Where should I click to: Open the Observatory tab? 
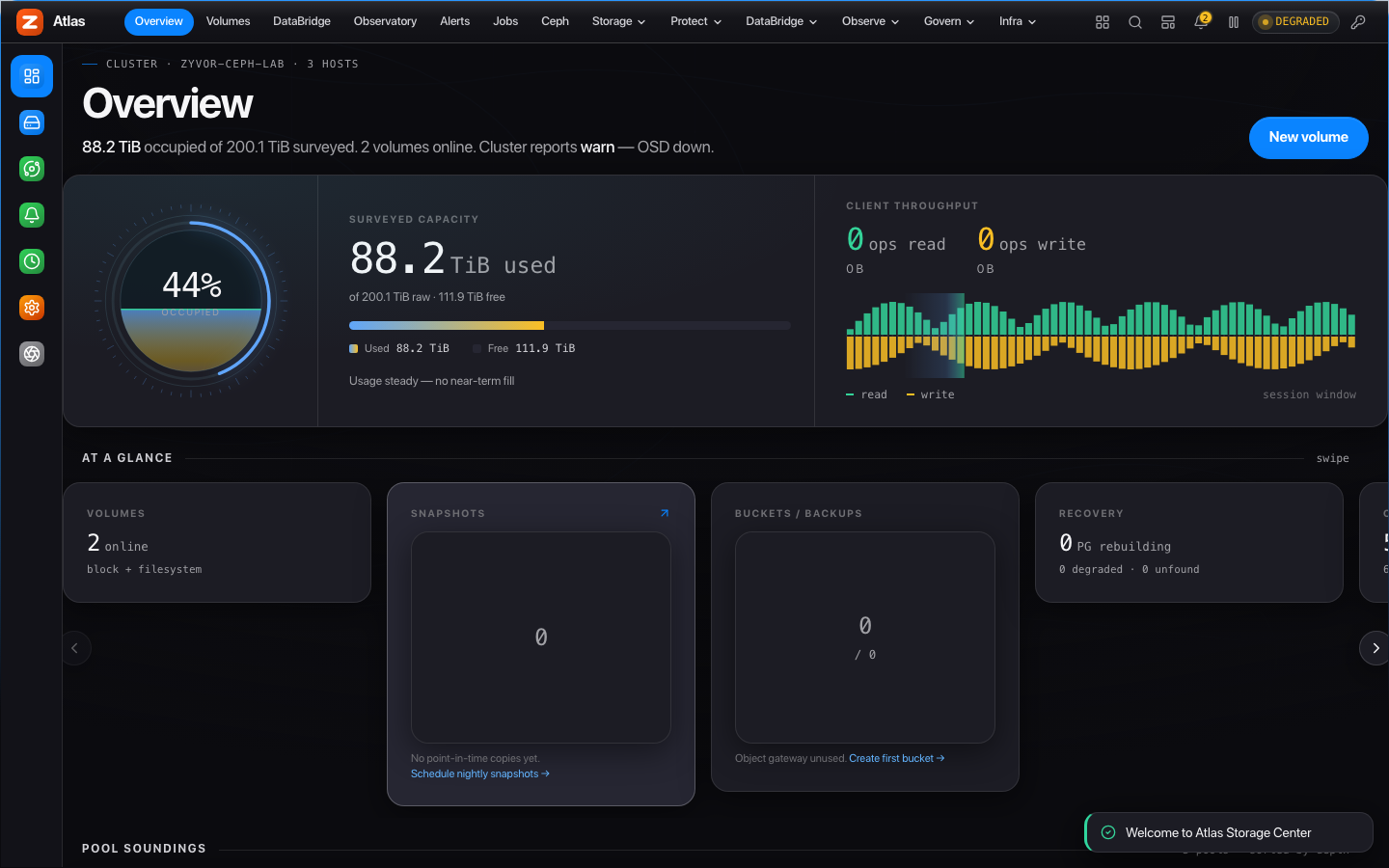tap(385, 21)
